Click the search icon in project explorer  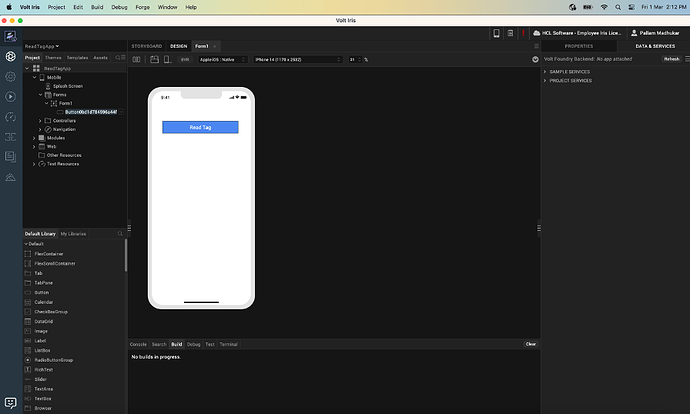click(x=117, y=58)
